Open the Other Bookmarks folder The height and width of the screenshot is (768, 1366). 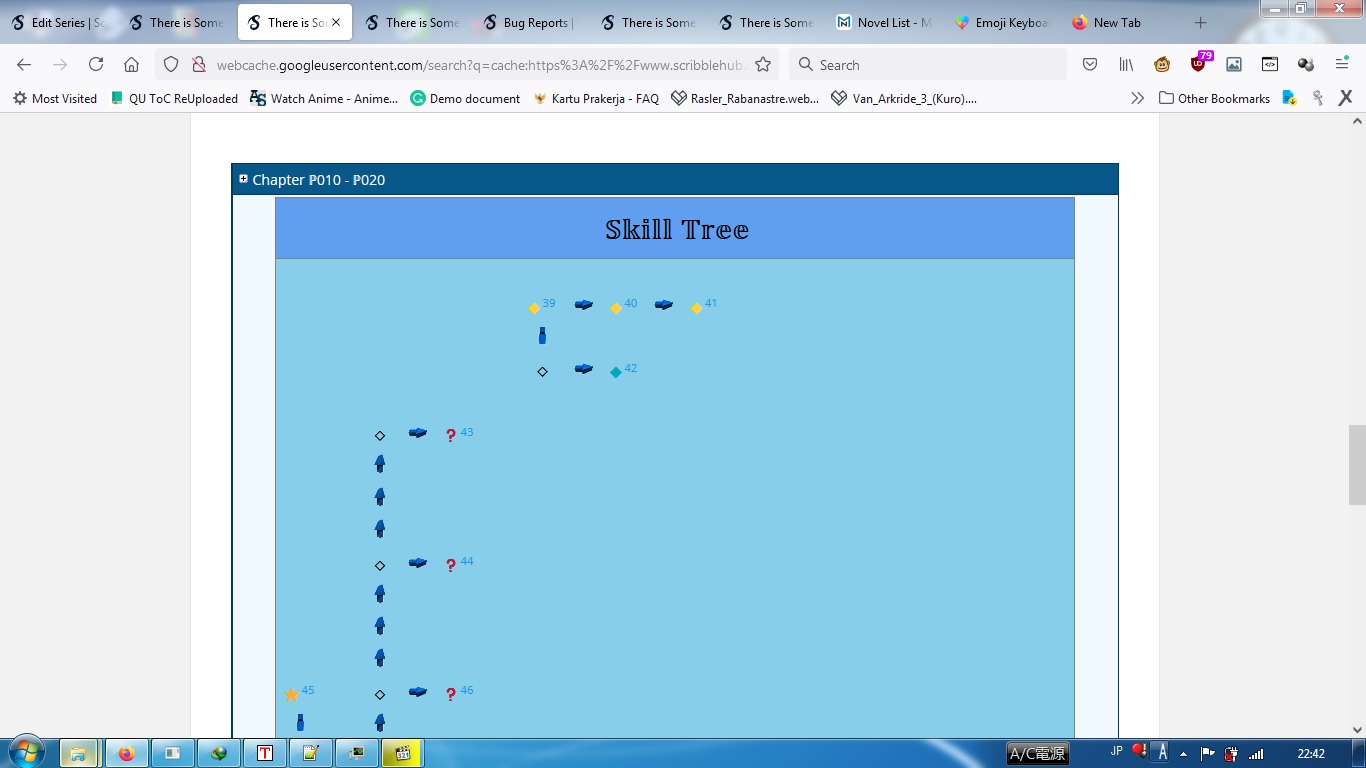pos(1214,98)
